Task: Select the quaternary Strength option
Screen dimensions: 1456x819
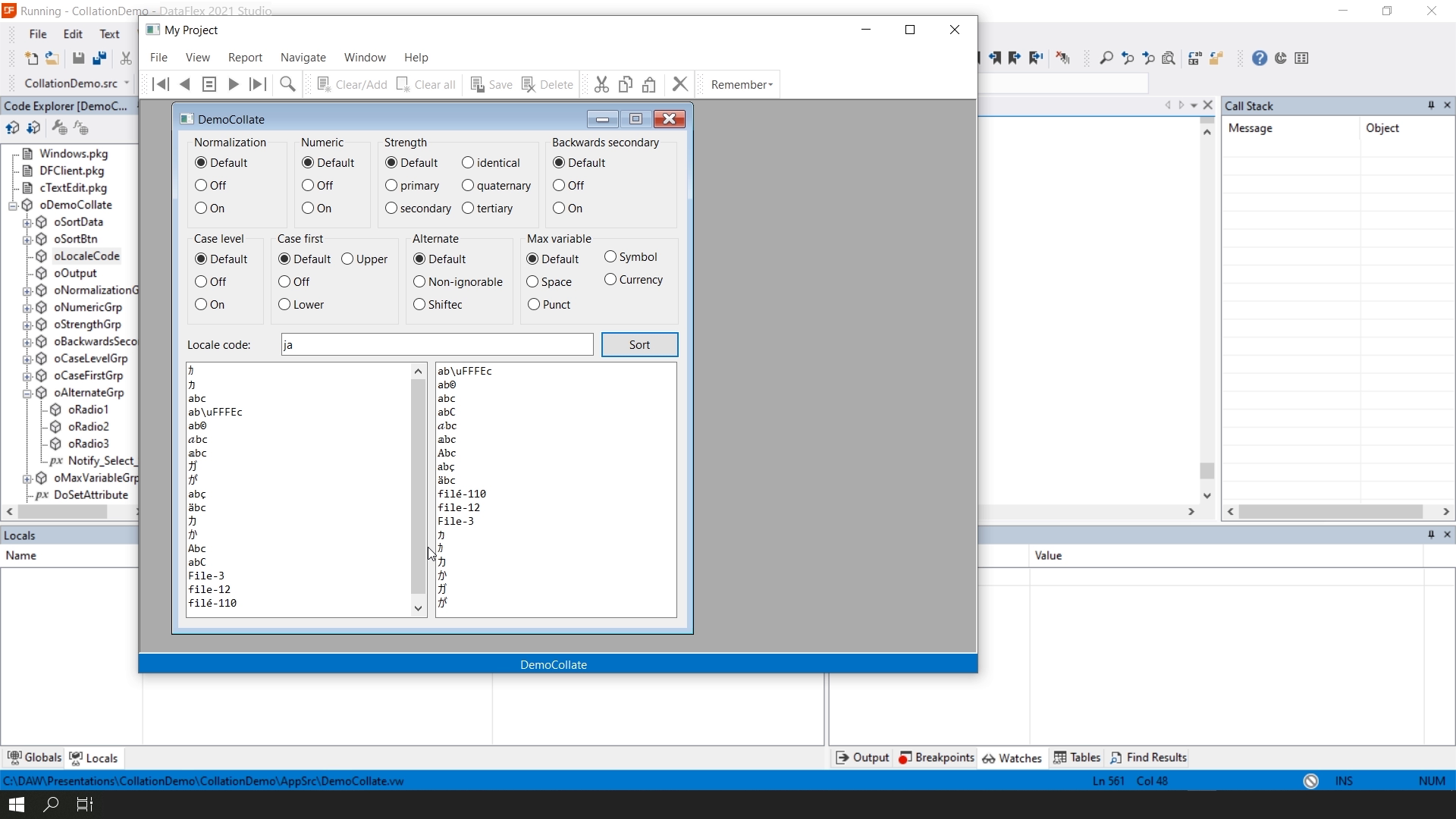Action: [468, 185]
